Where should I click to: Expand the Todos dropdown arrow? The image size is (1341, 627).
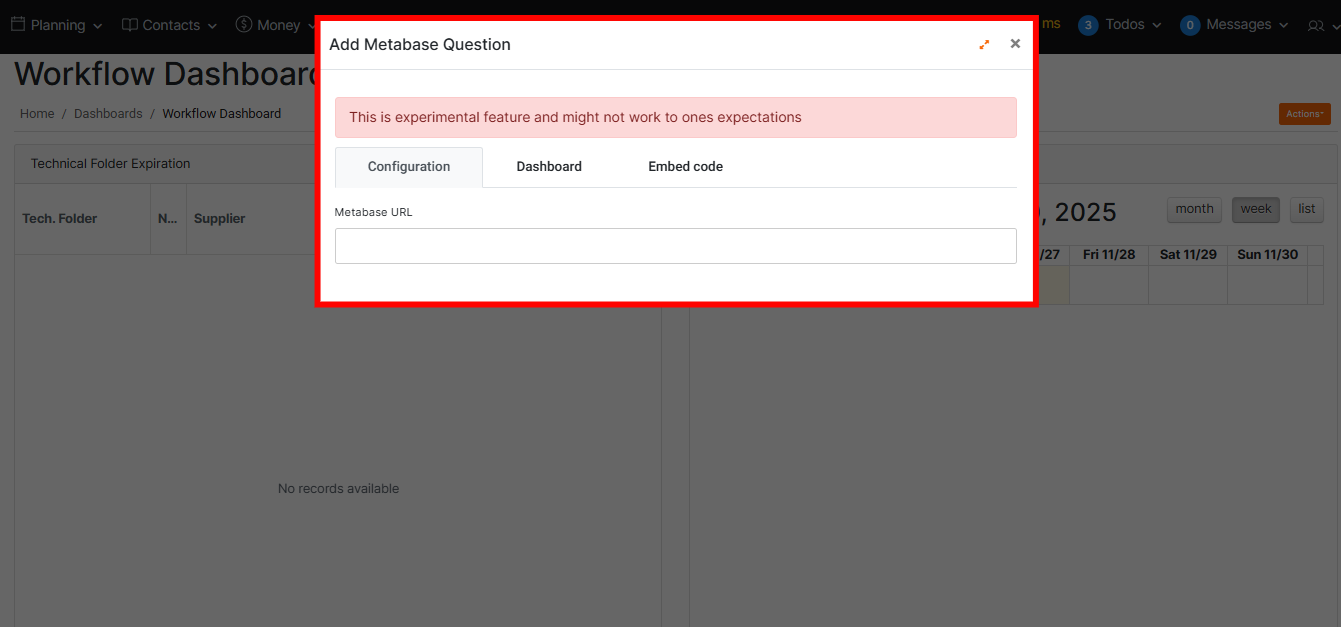pos(1157,25)
